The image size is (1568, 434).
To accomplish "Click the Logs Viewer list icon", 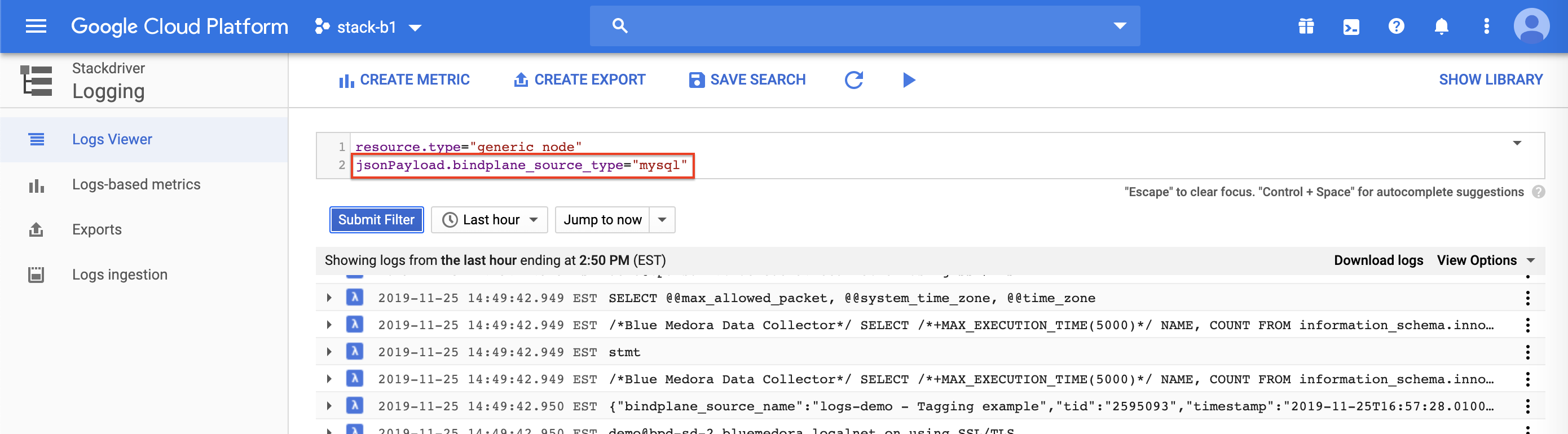I will (x=37, y=139).
